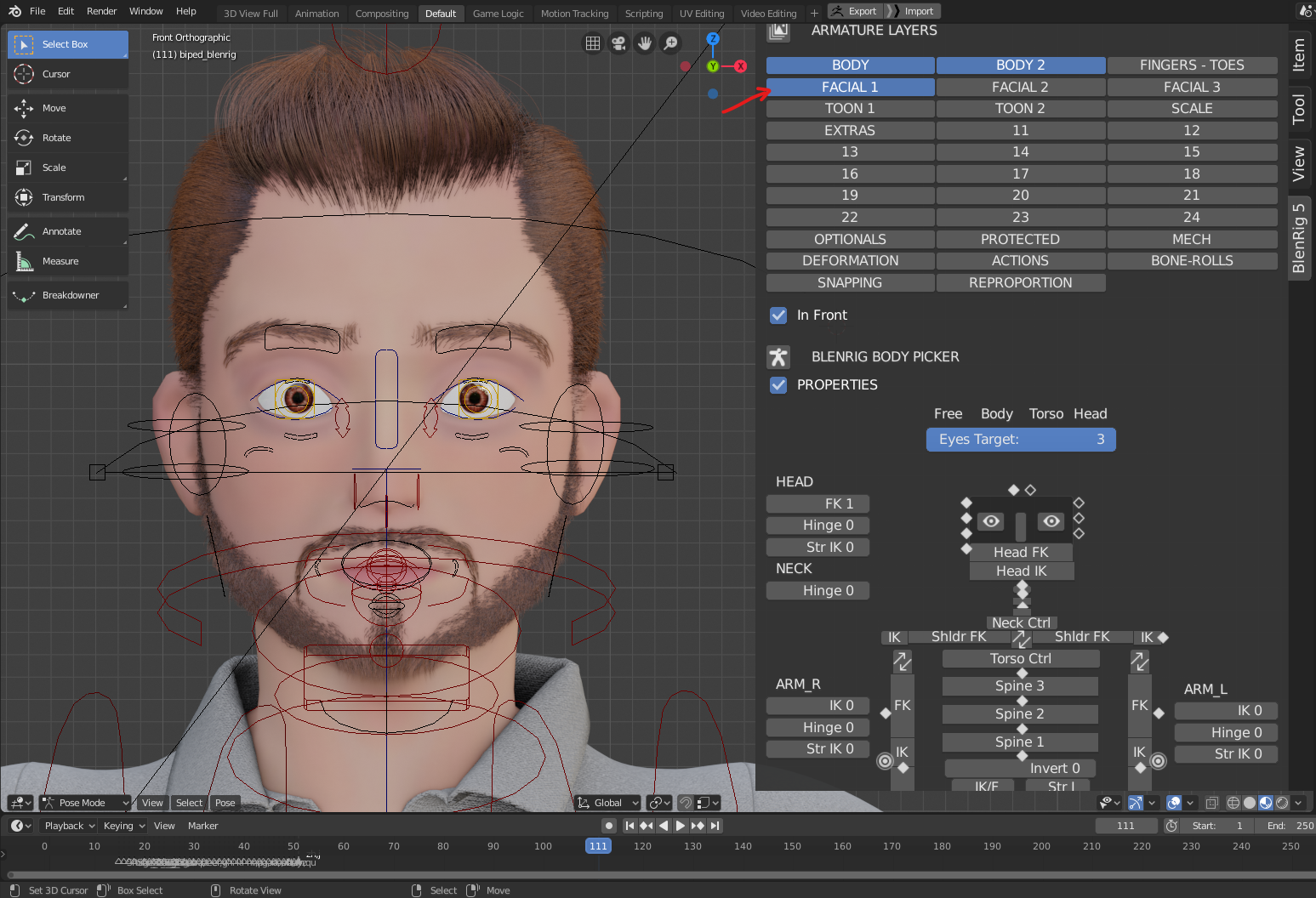
Task: Click the zoom magnifier viewport icon
Action: click(671, 43)
